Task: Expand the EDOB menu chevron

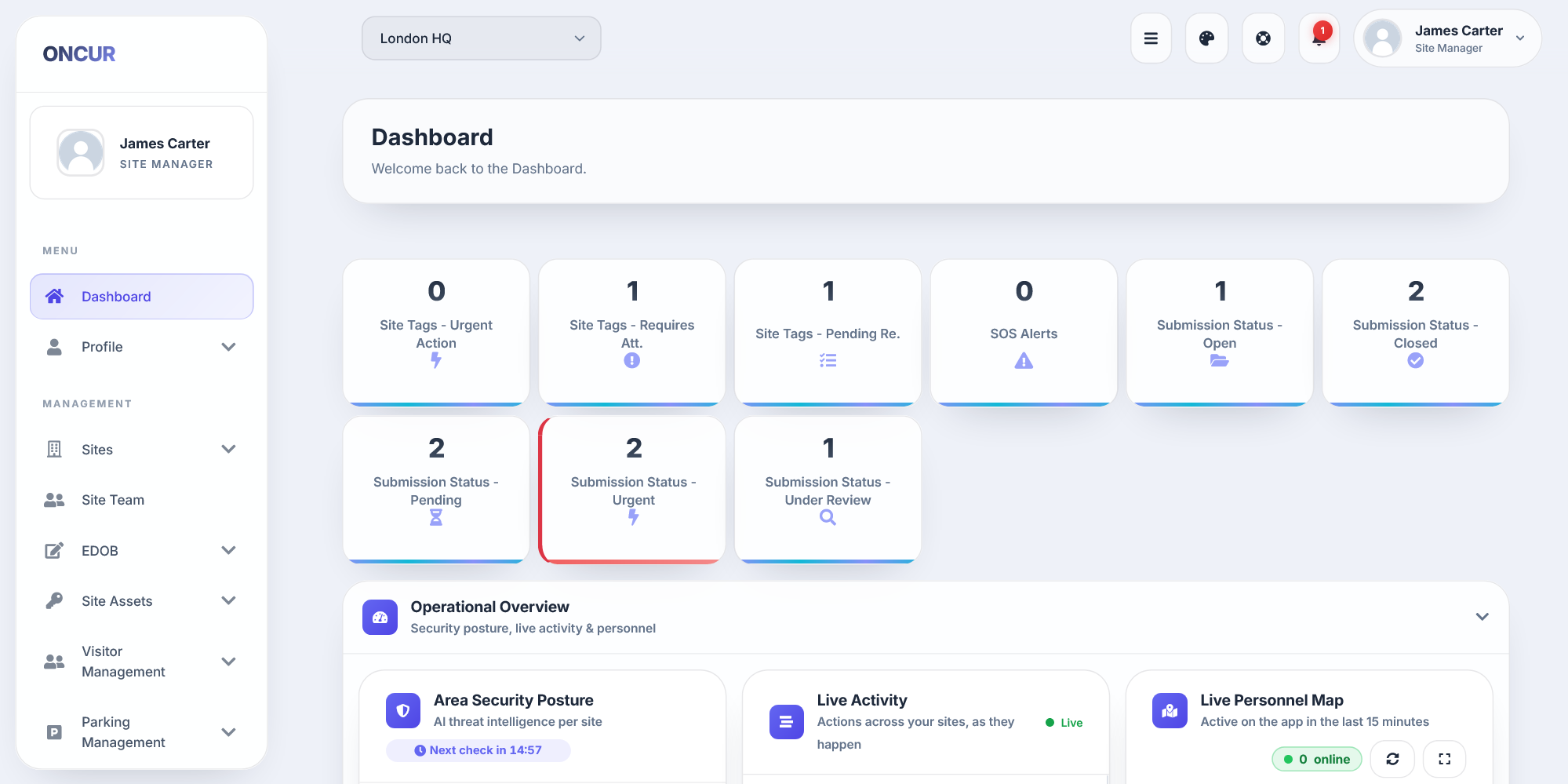Action: [x=228, y=551]
